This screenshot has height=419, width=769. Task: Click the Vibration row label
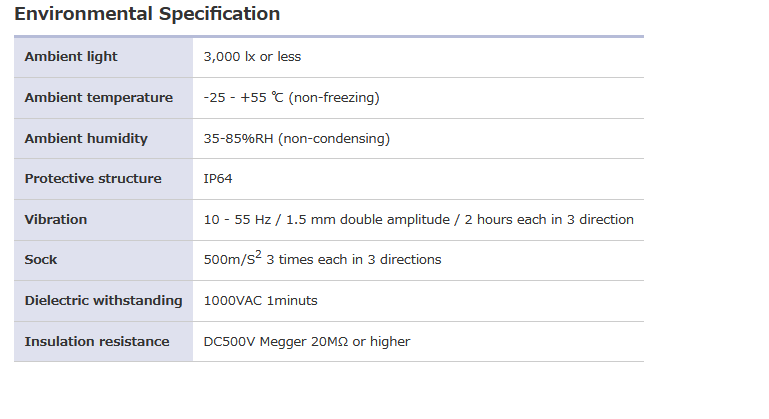point(56,219)
